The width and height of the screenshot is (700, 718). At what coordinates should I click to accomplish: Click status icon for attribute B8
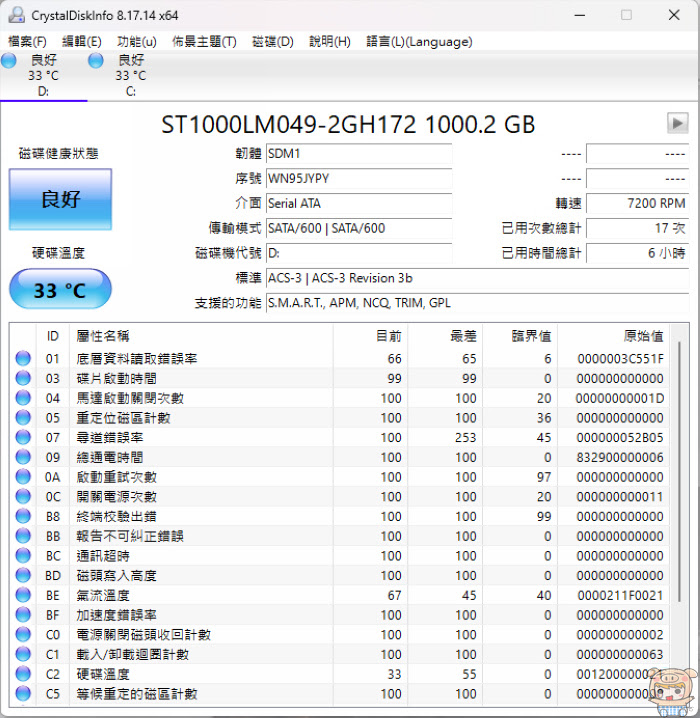click(23, 516)
